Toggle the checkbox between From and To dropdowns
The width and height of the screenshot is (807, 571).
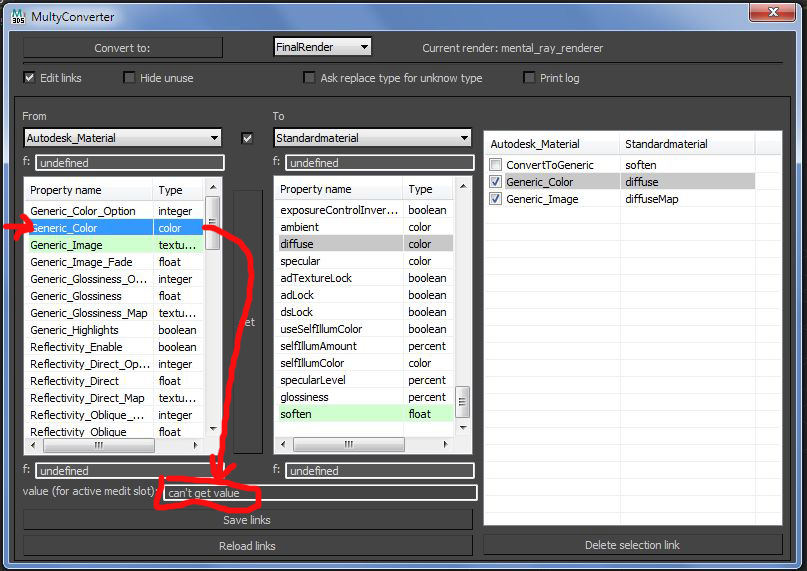point(248,138)
